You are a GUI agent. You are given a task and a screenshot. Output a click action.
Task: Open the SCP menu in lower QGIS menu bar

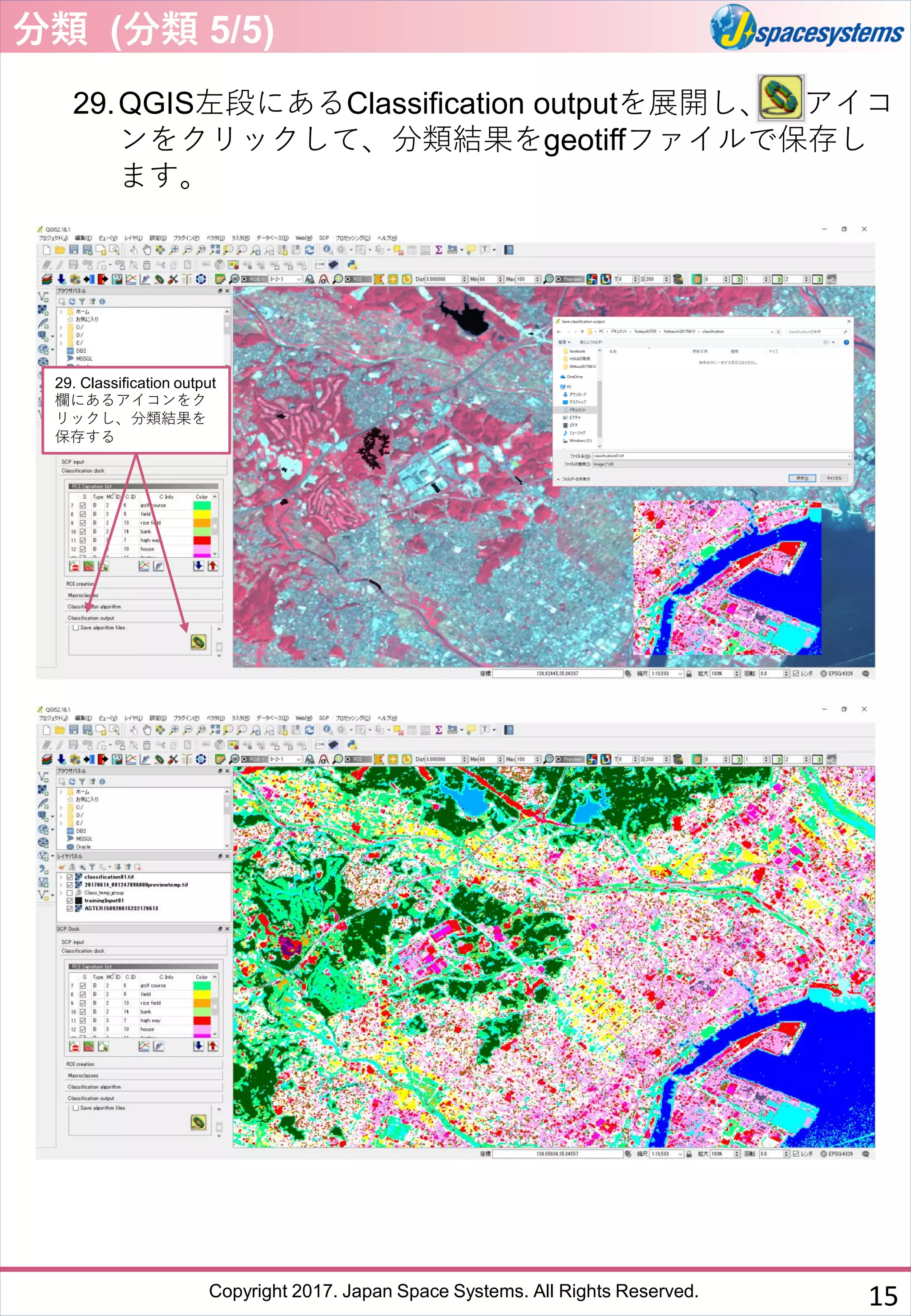point(324,718)
